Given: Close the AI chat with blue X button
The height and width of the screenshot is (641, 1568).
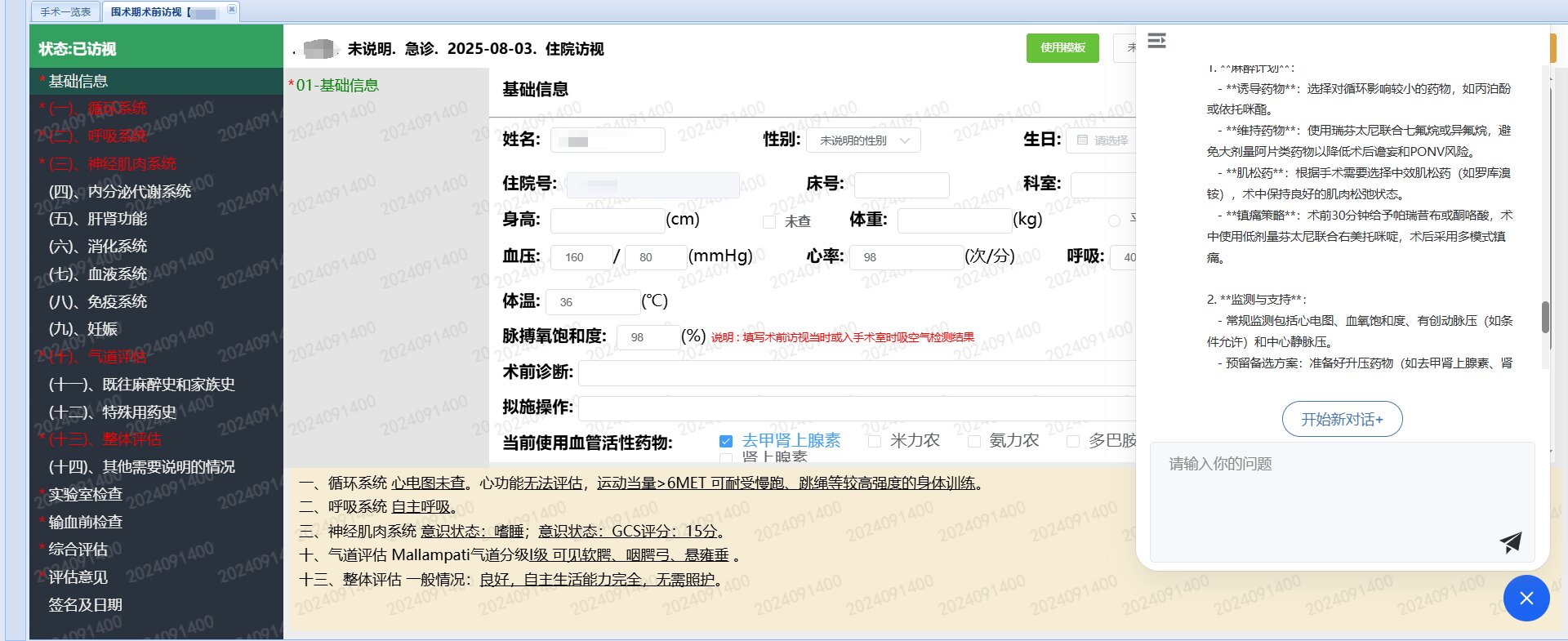Looking at the screenshot, I should 1526,599.
